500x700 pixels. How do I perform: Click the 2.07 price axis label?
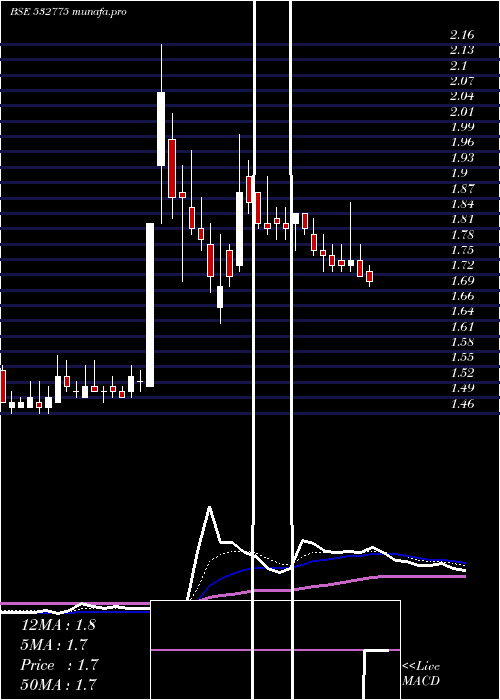pos(462,81)
